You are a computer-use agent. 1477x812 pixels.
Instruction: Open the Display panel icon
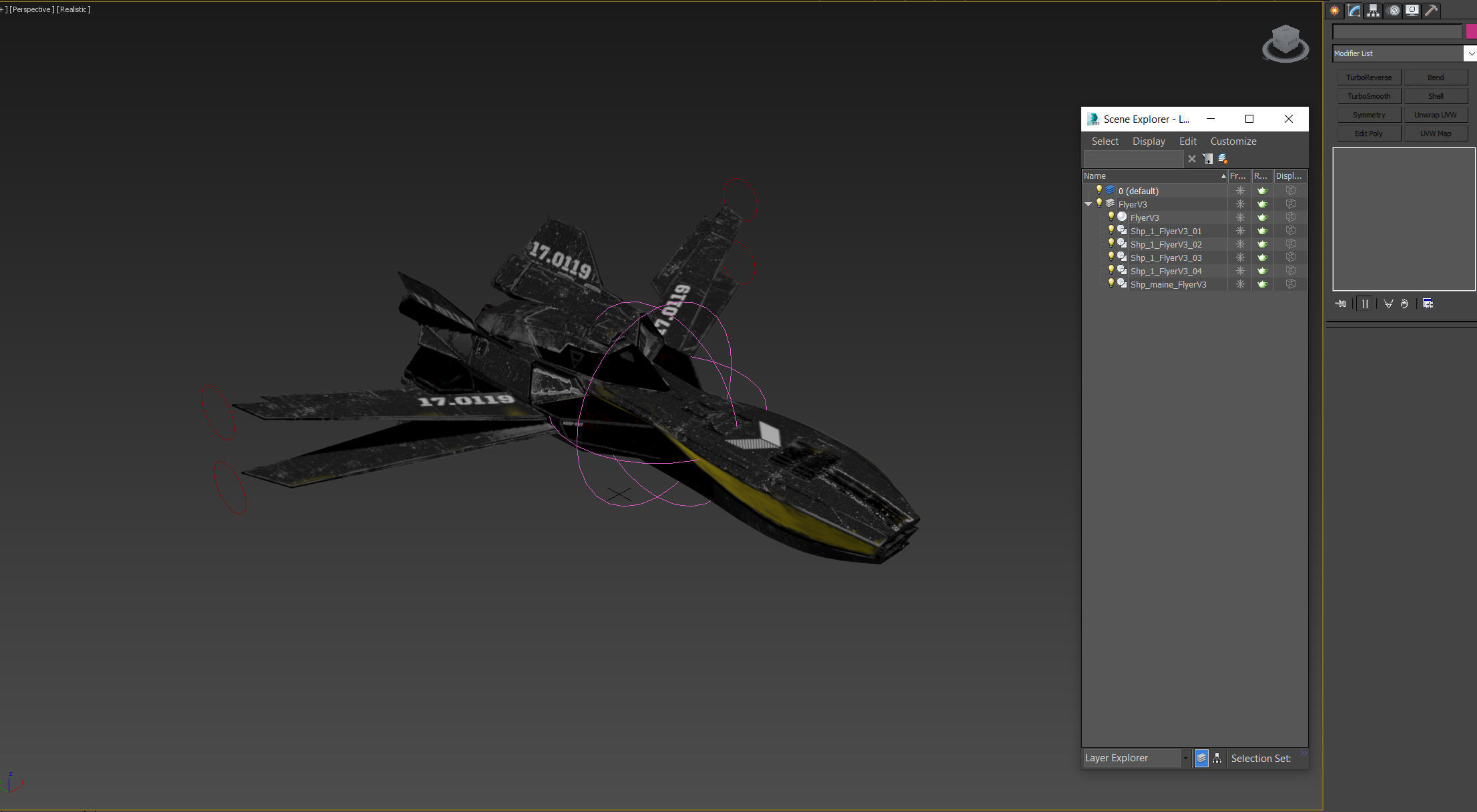tap(1412, 11)
